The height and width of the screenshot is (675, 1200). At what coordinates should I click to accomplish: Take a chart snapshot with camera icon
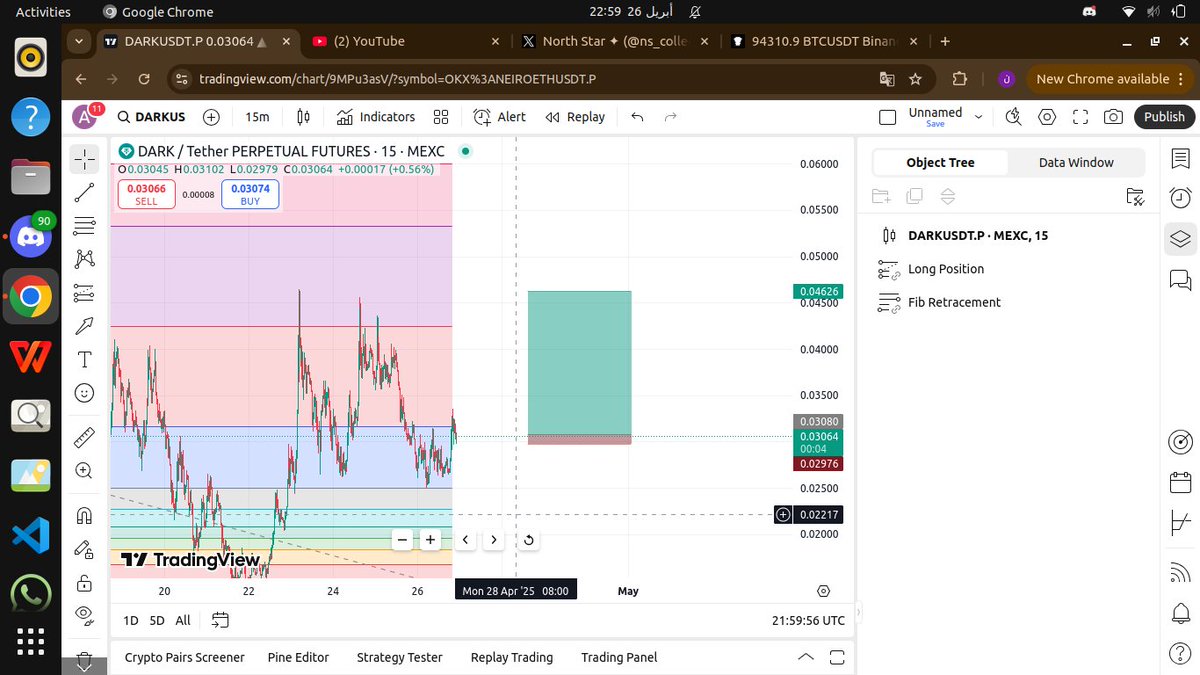1113,117
